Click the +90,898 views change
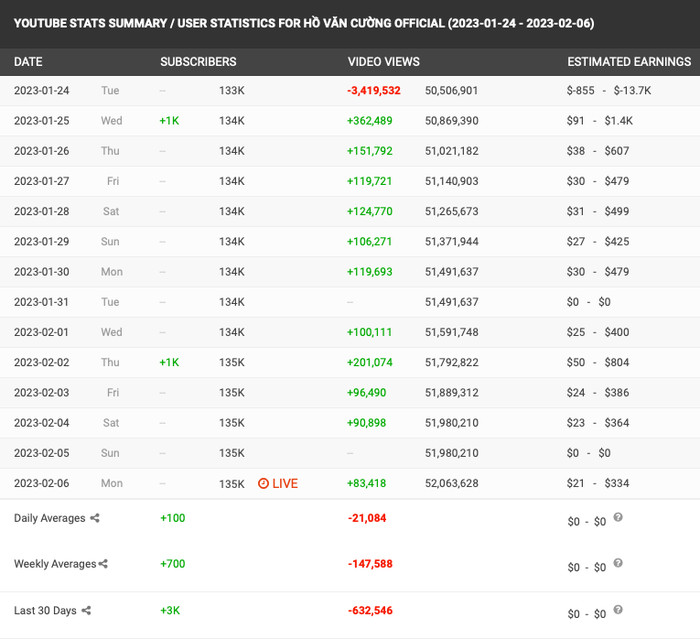The height and width of the screenshot is (639, 700). pyautogui.click(x=367, y=423)
